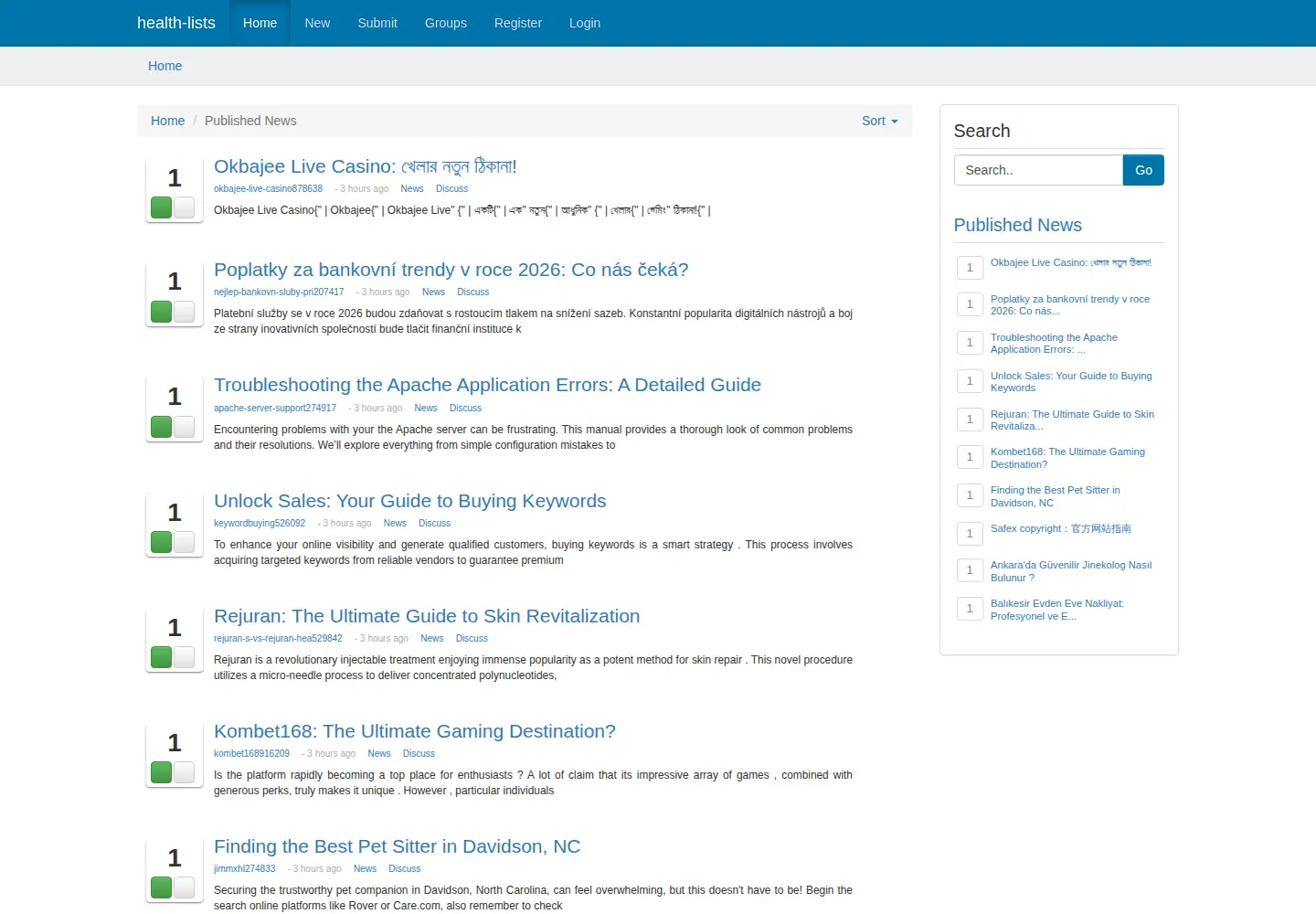Click News category under Okbajee post
The width and height of the screenshot is (1316, 914).
[412, 189]
